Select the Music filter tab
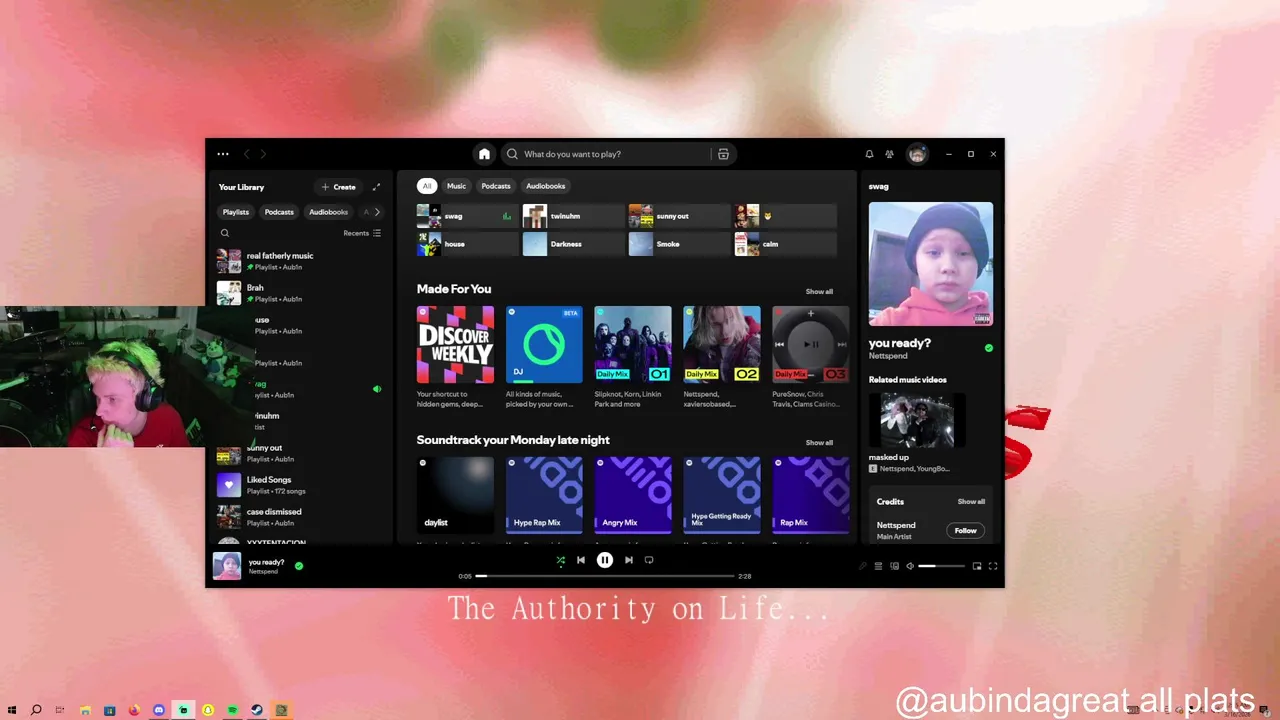Screen dimensions: 1280x720 [x=456, y=186]
